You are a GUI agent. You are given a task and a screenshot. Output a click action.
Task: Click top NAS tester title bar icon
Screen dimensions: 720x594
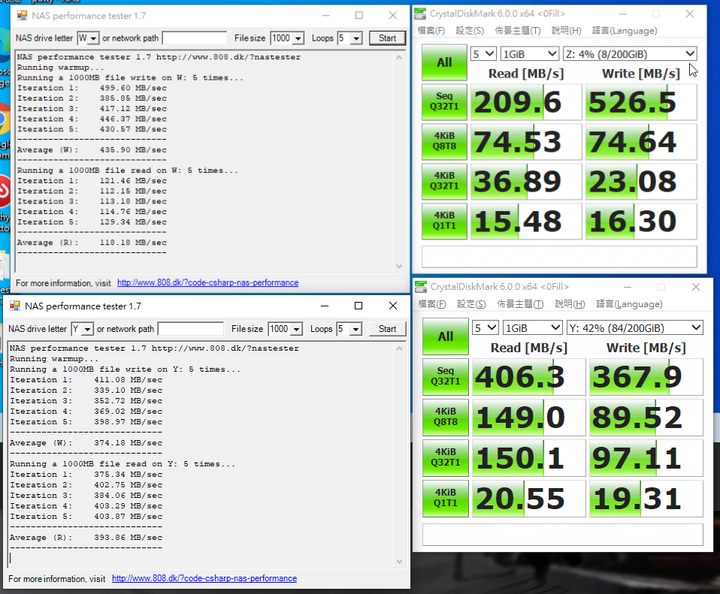point(22,16)
